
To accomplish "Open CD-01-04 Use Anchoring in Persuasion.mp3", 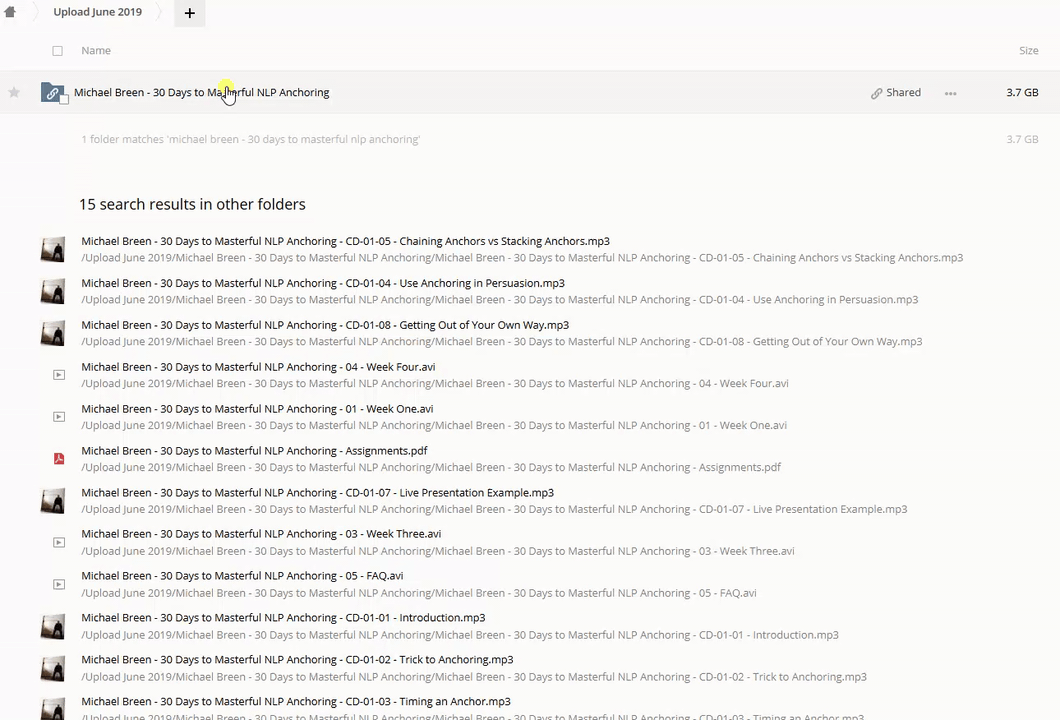I will pyautogui.click(x=322, y=283).
